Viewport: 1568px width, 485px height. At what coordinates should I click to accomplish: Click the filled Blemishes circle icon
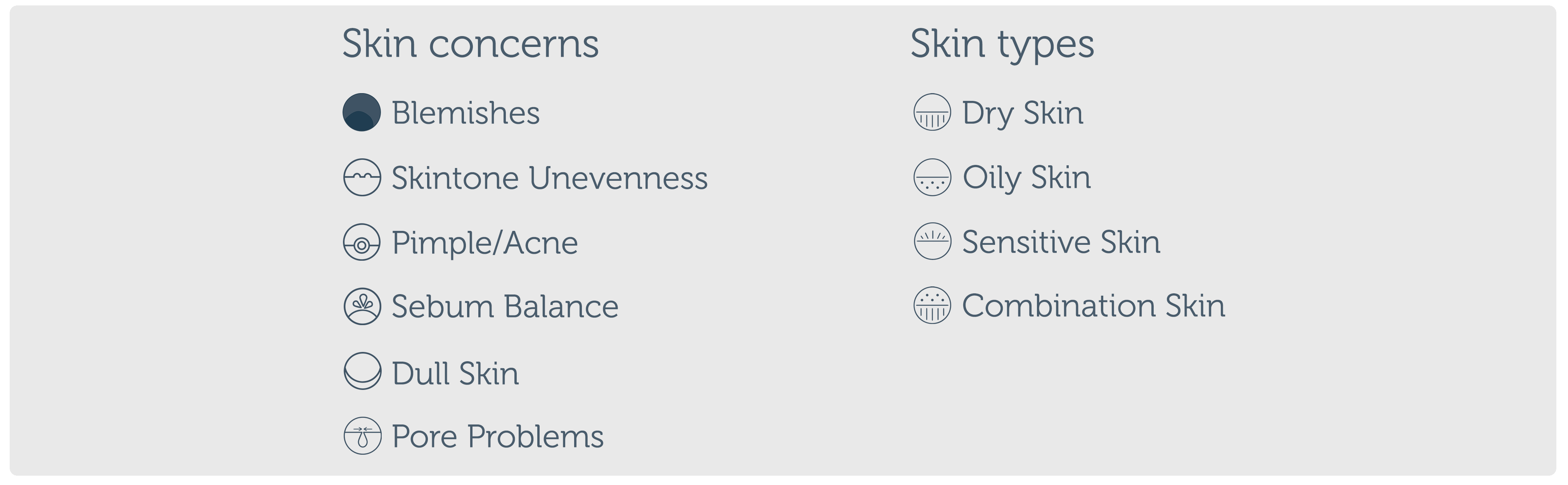click(362, 113)
